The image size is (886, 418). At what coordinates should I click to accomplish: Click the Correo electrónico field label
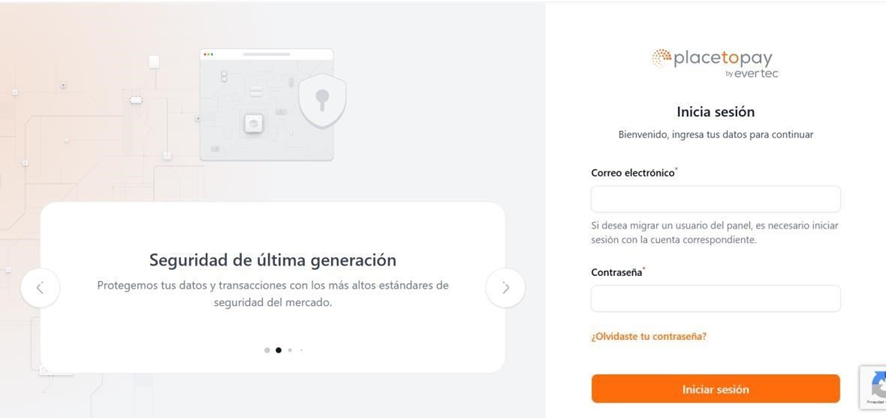pos(633,173)
